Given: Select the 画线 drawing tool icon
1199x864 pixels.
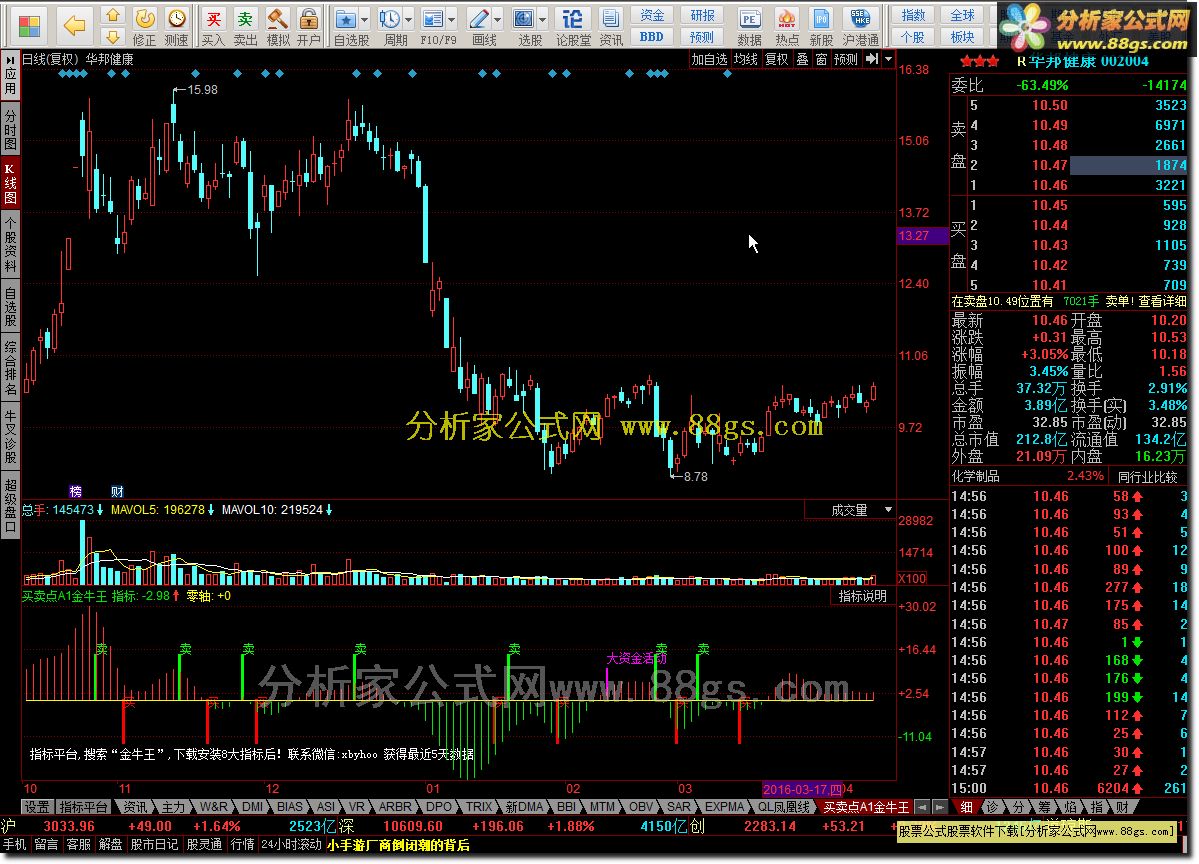Looking at the screenshot, I should tap(479, 19).
